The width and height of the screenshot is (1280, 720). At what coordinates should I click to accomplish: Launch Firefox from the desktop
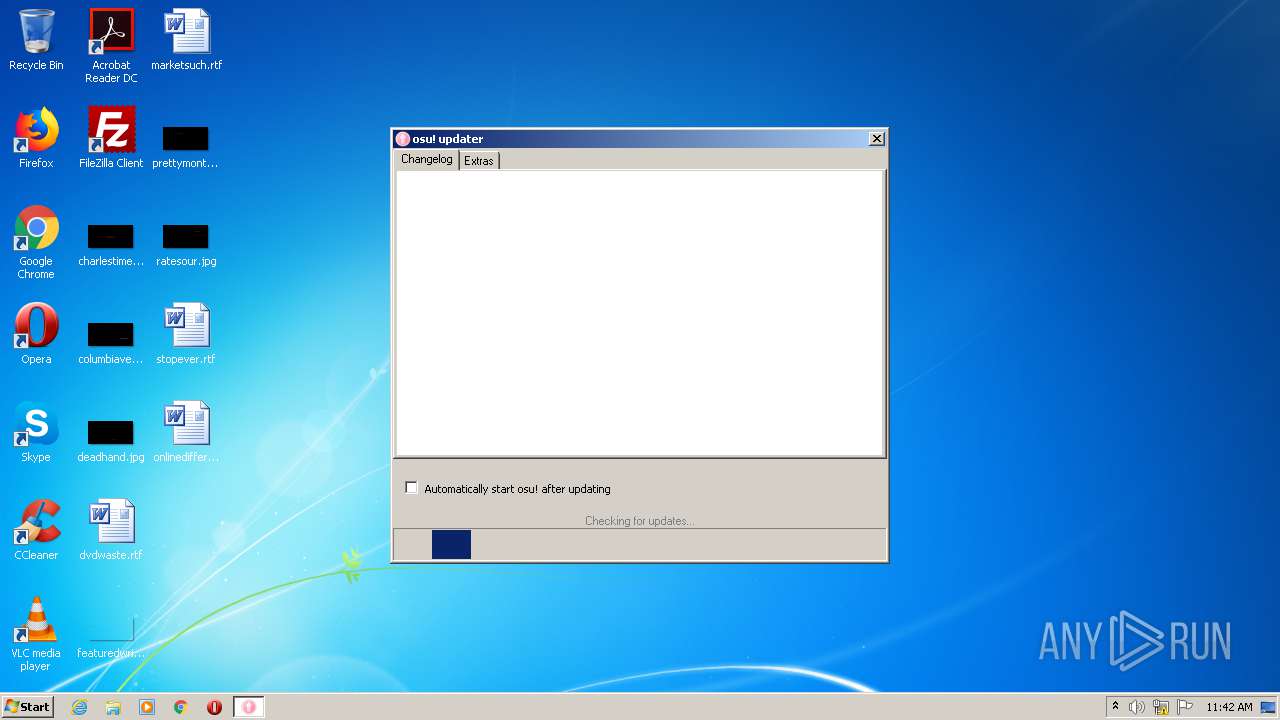[36, 138]
